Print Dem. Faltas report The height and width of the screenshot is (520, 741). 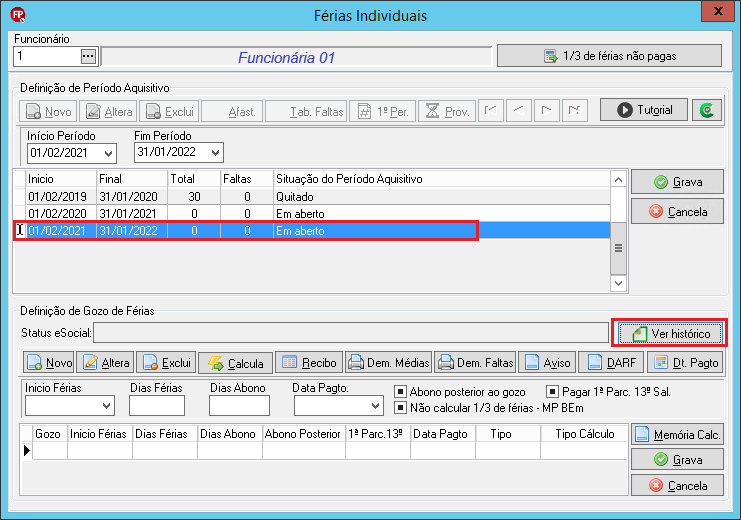point(475,363)
